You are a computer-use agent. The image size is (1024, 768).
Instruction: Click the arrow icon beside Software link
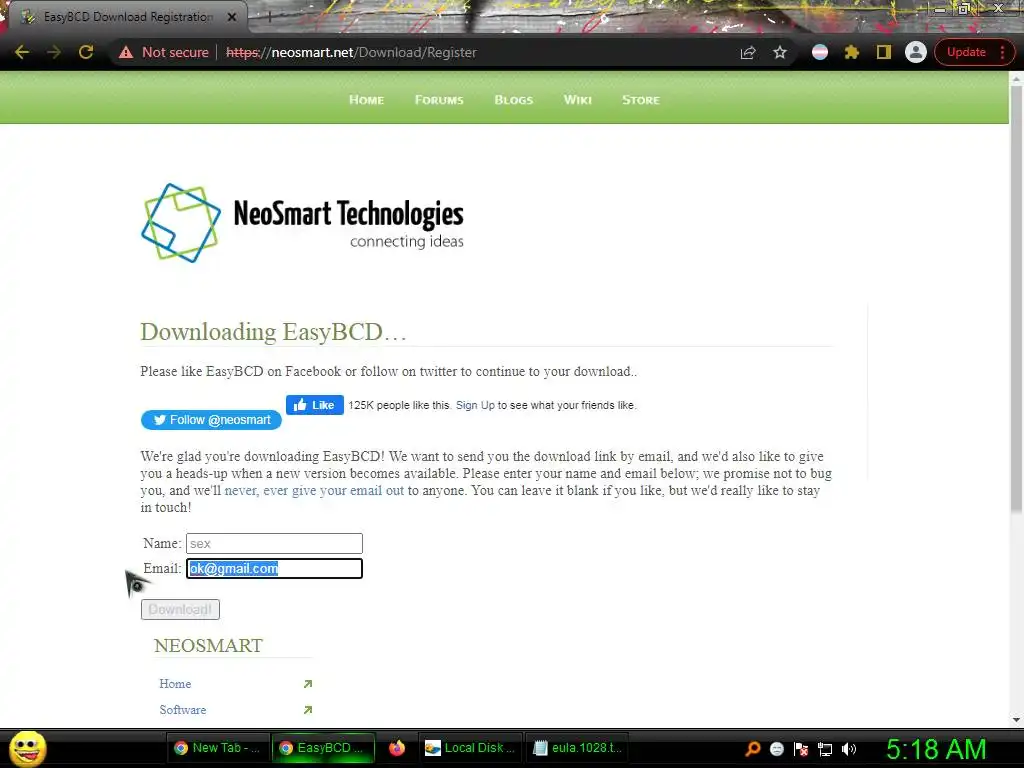308,710
